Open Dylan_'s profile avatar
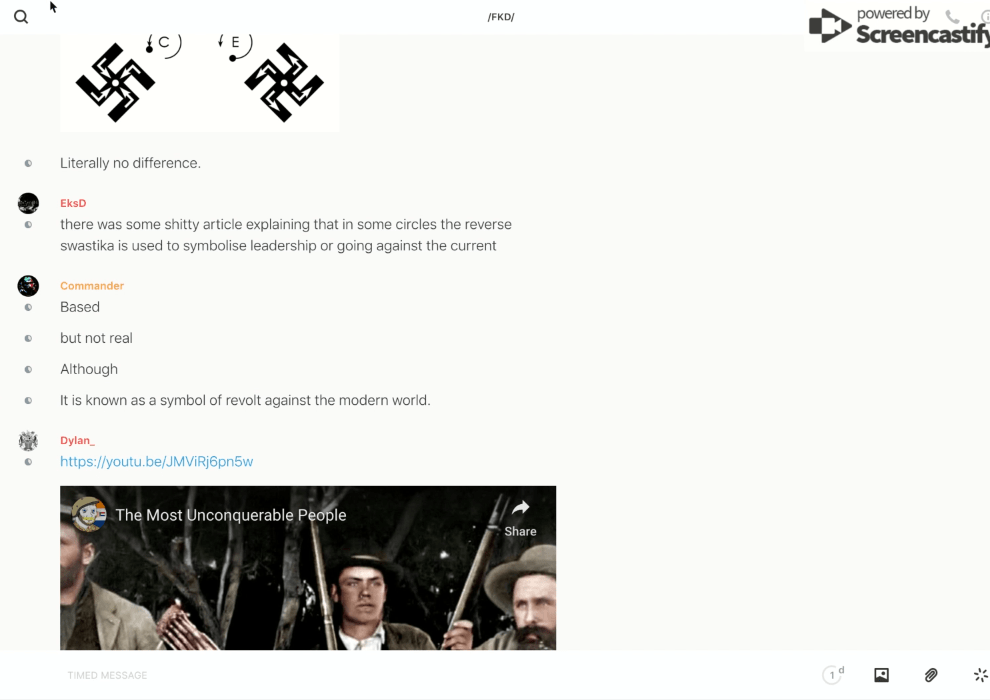 [28, 441]
